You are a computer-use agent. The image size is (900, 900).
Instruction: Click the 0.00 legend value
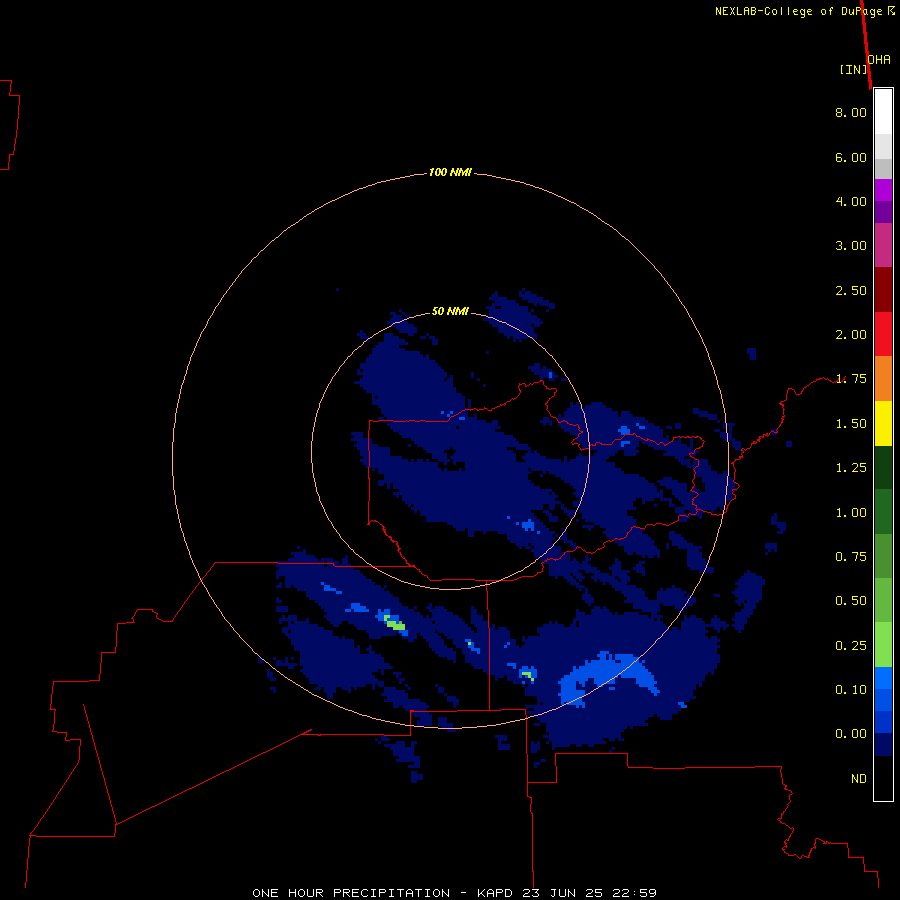click(851, 734)
